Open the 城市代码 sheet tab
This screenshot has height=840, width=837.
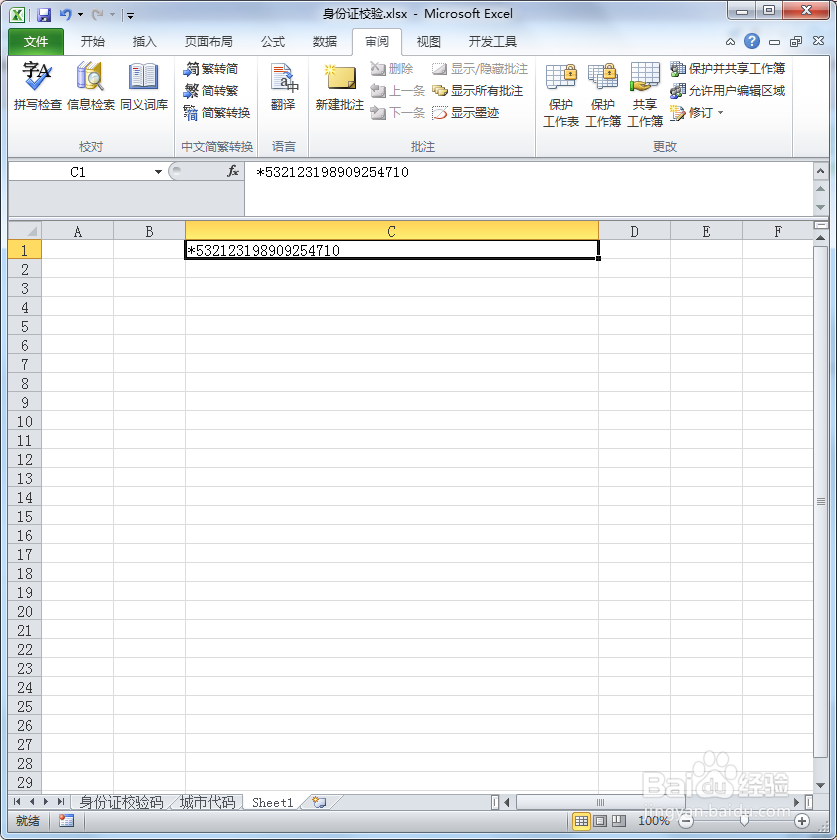(x=207, y=802)
